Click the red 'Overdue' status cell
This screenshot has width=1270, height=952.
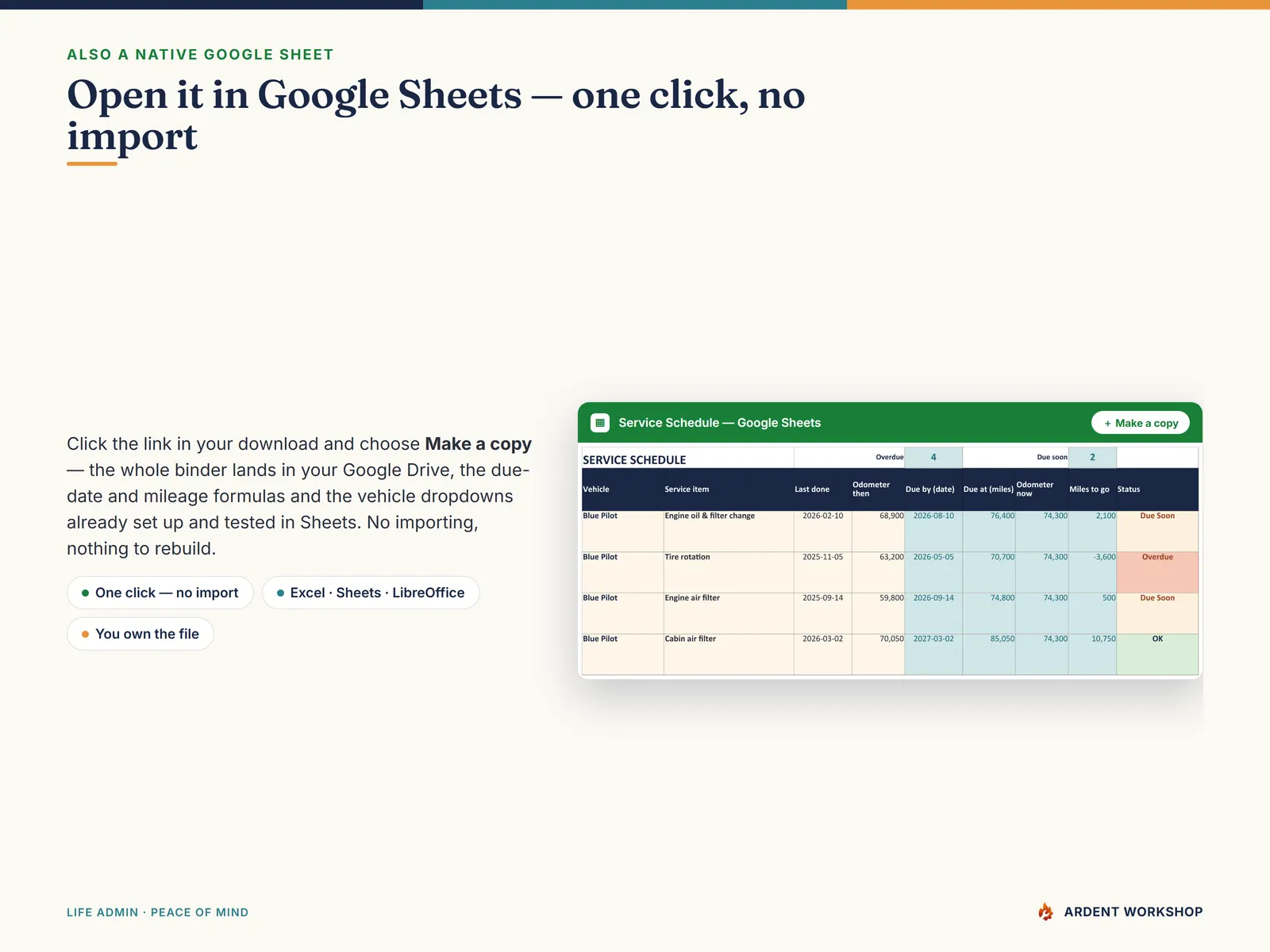1157,572
